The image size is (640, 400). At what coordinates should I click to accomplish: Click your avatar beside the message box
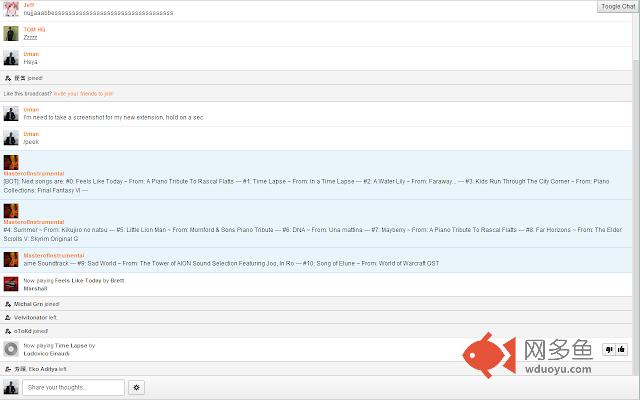(x=11, y=387)
